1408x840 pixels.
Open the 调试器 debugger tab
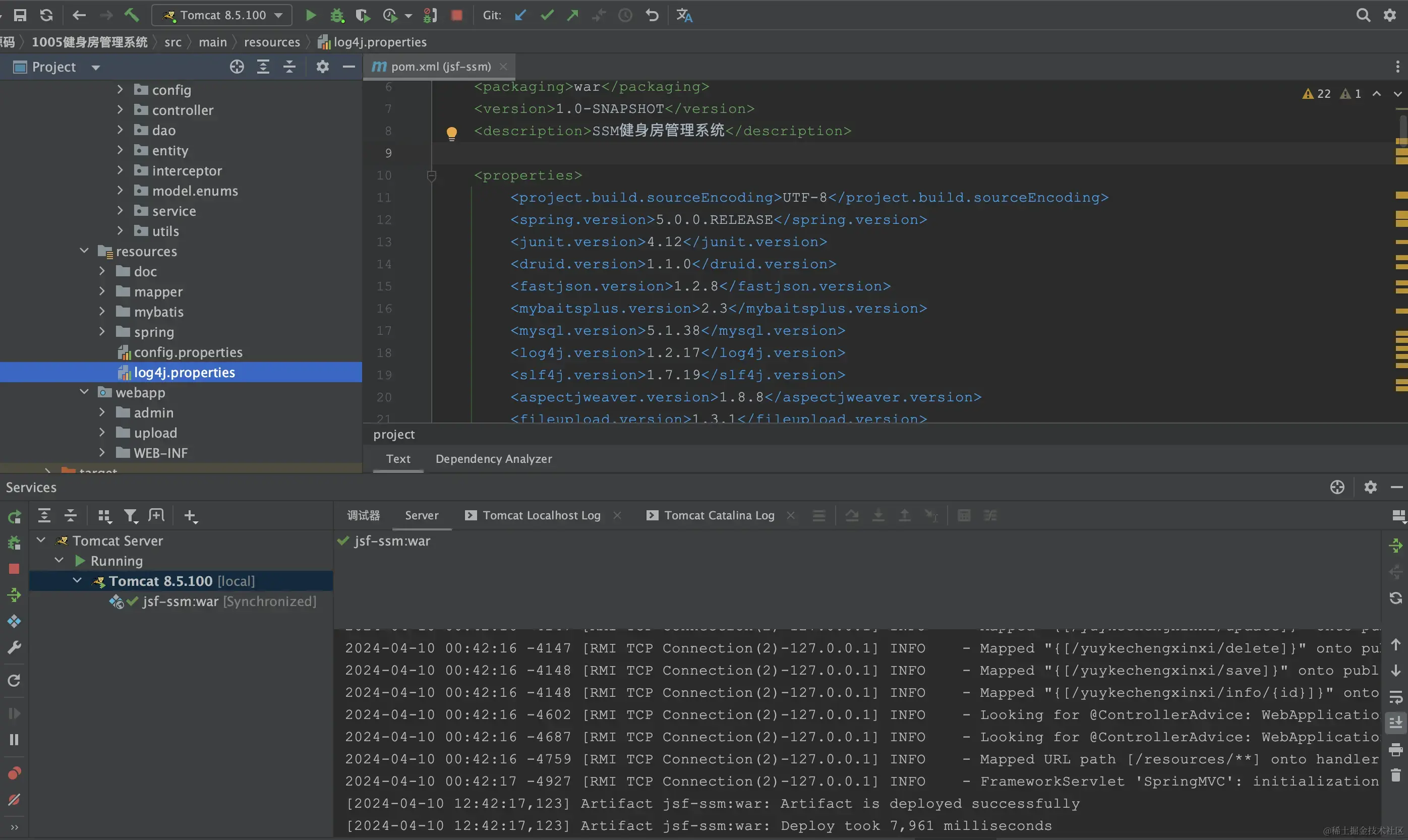(x=364, y=515)
